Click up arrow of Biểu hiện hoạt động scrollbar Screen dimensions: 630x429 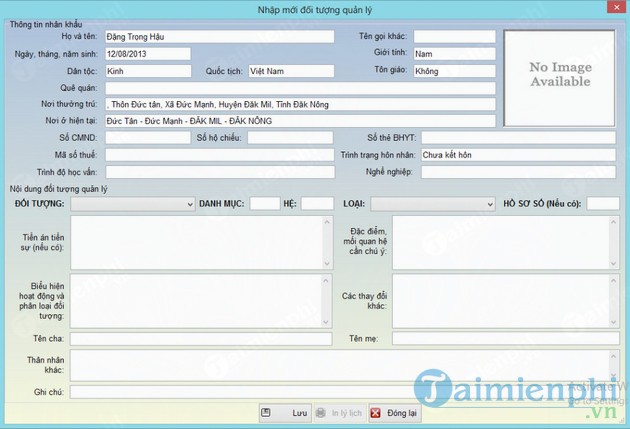pos(326,280)
